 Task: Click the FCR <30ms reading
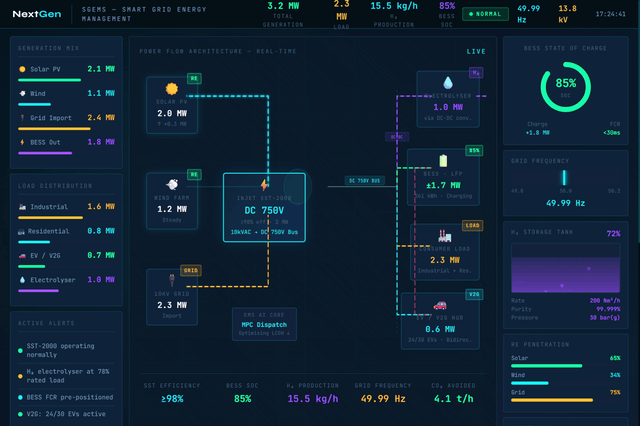(611, 133)
